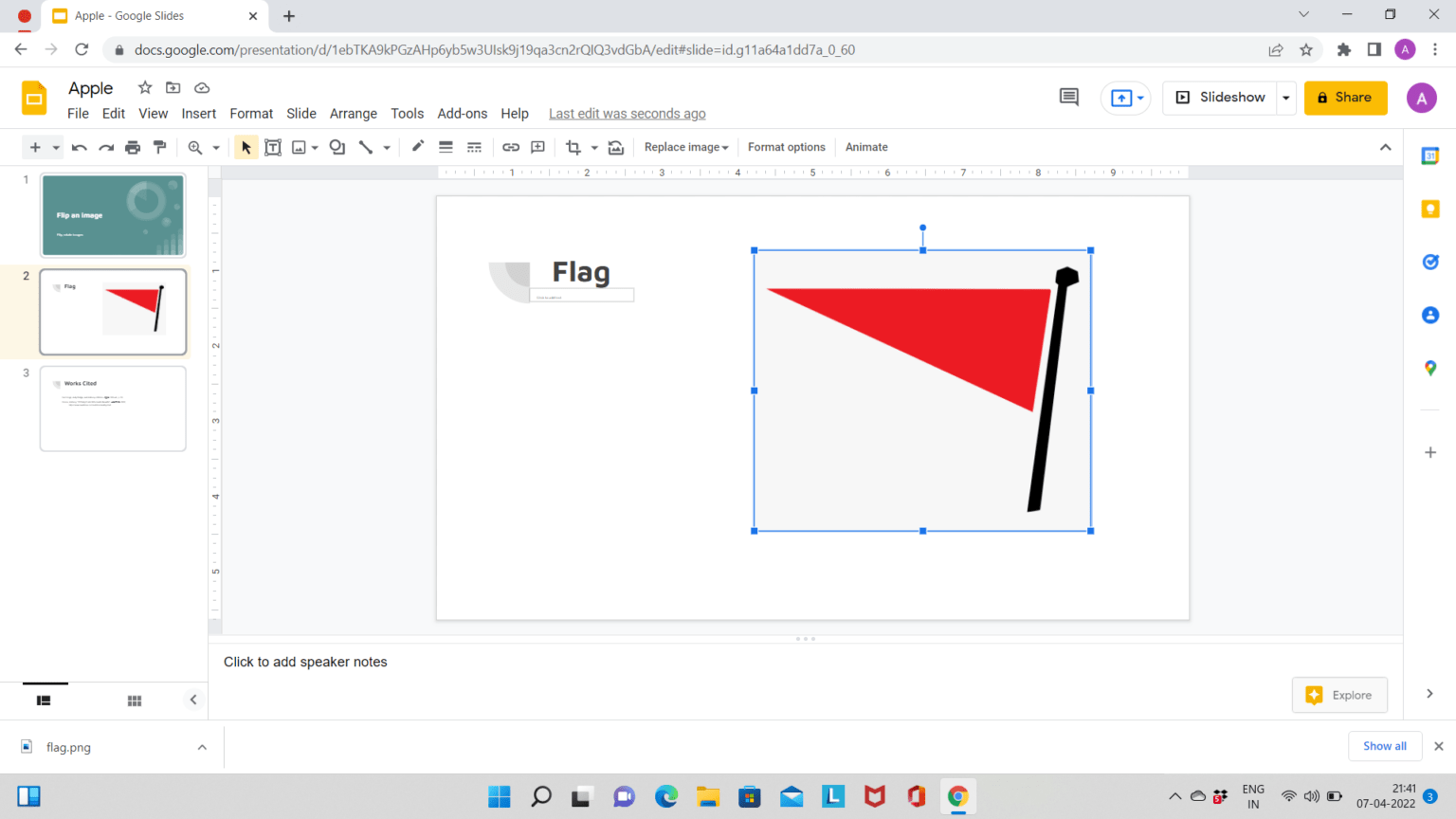Viewport: 1456px width, 819px height.
Task: Open the Add-ons menu
Action: coord(462,113)
